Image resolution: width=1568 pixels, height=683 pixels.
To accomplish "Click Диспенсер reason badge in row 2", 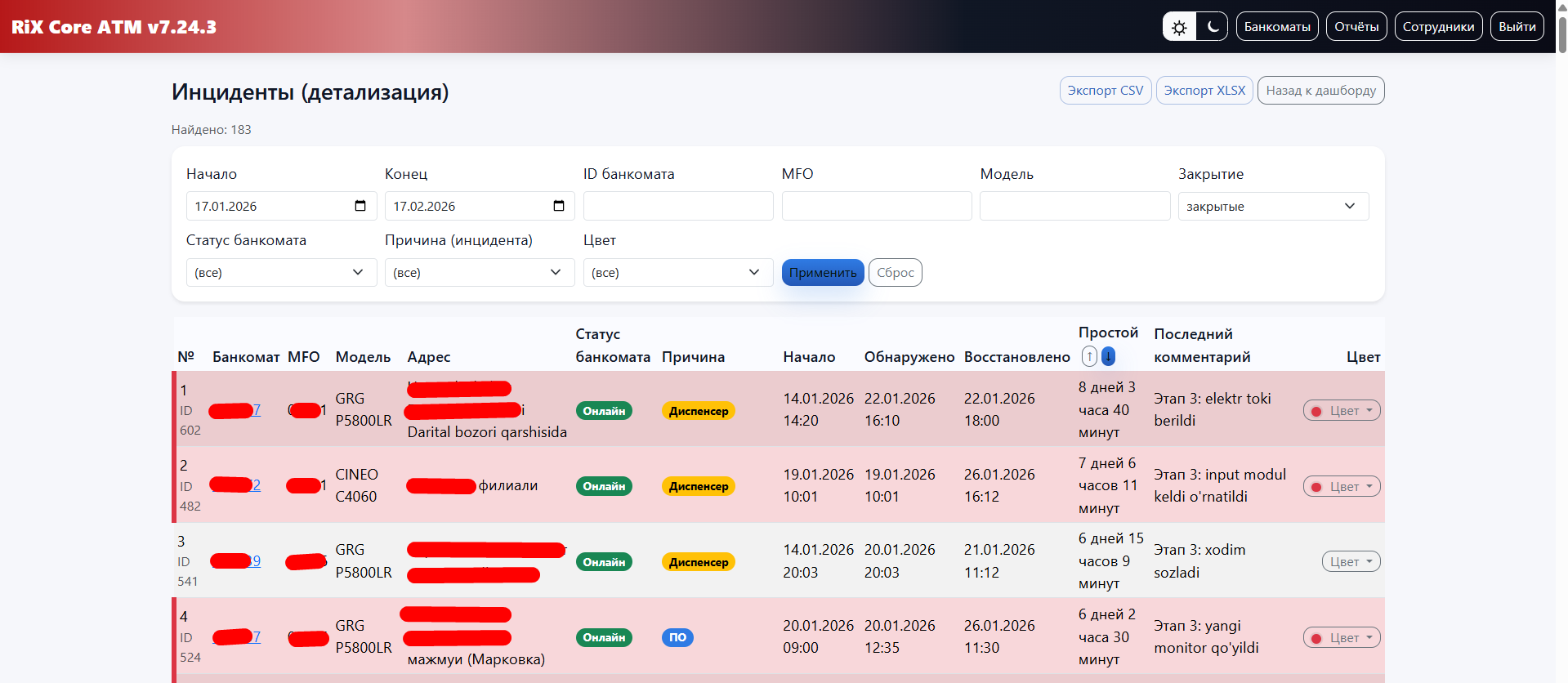I will [698, 486].
